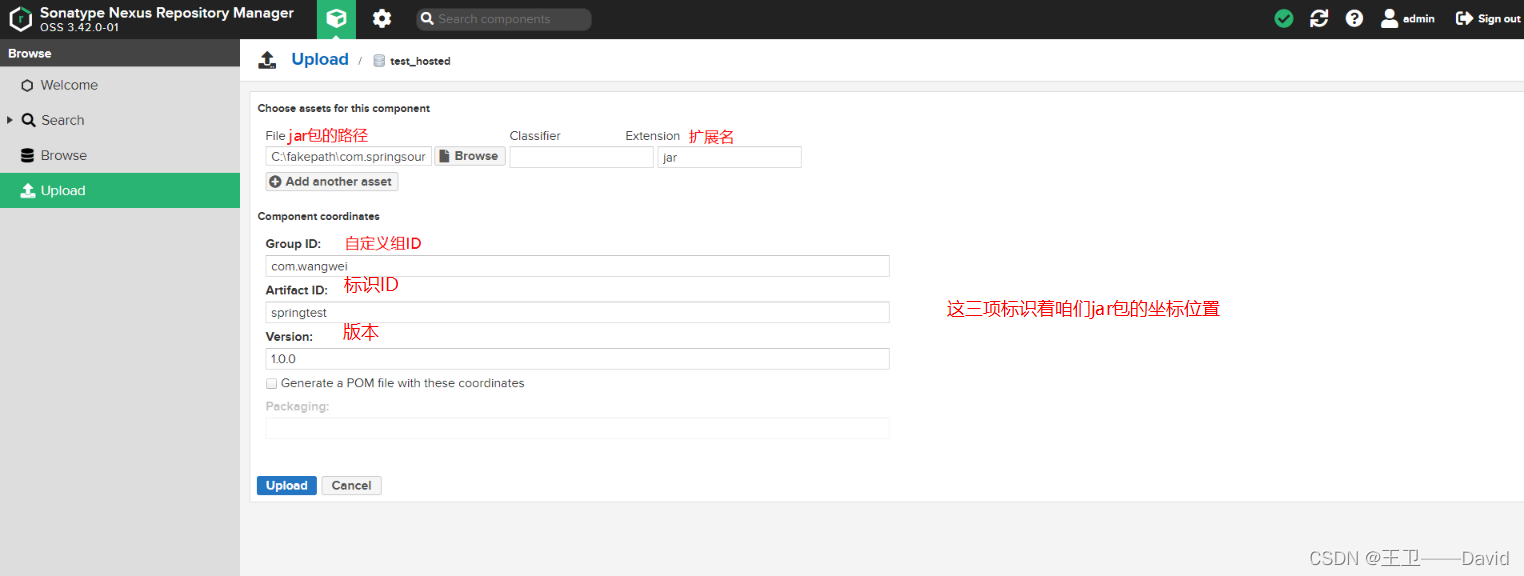Click the Browse sidebar panel header
1524x576 pixels.
click(120, 53)
